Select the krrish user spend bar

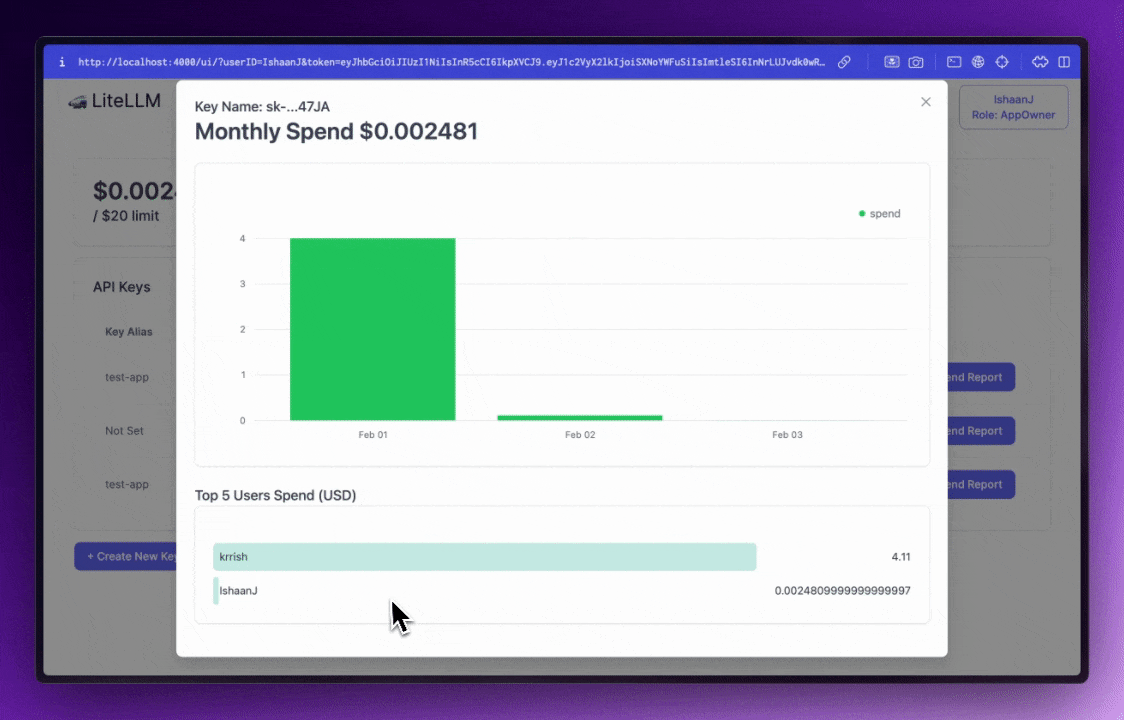click(485, 556)
